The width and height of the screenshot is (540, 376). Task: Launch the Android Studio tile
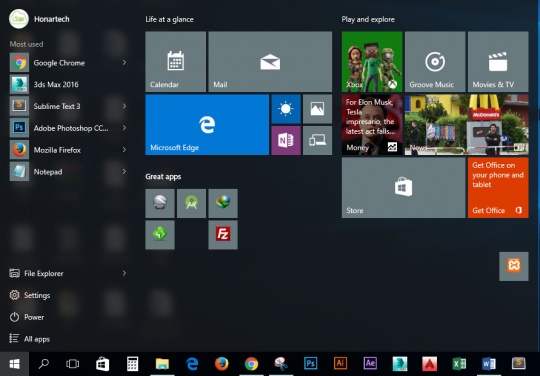tap(191, 203)
